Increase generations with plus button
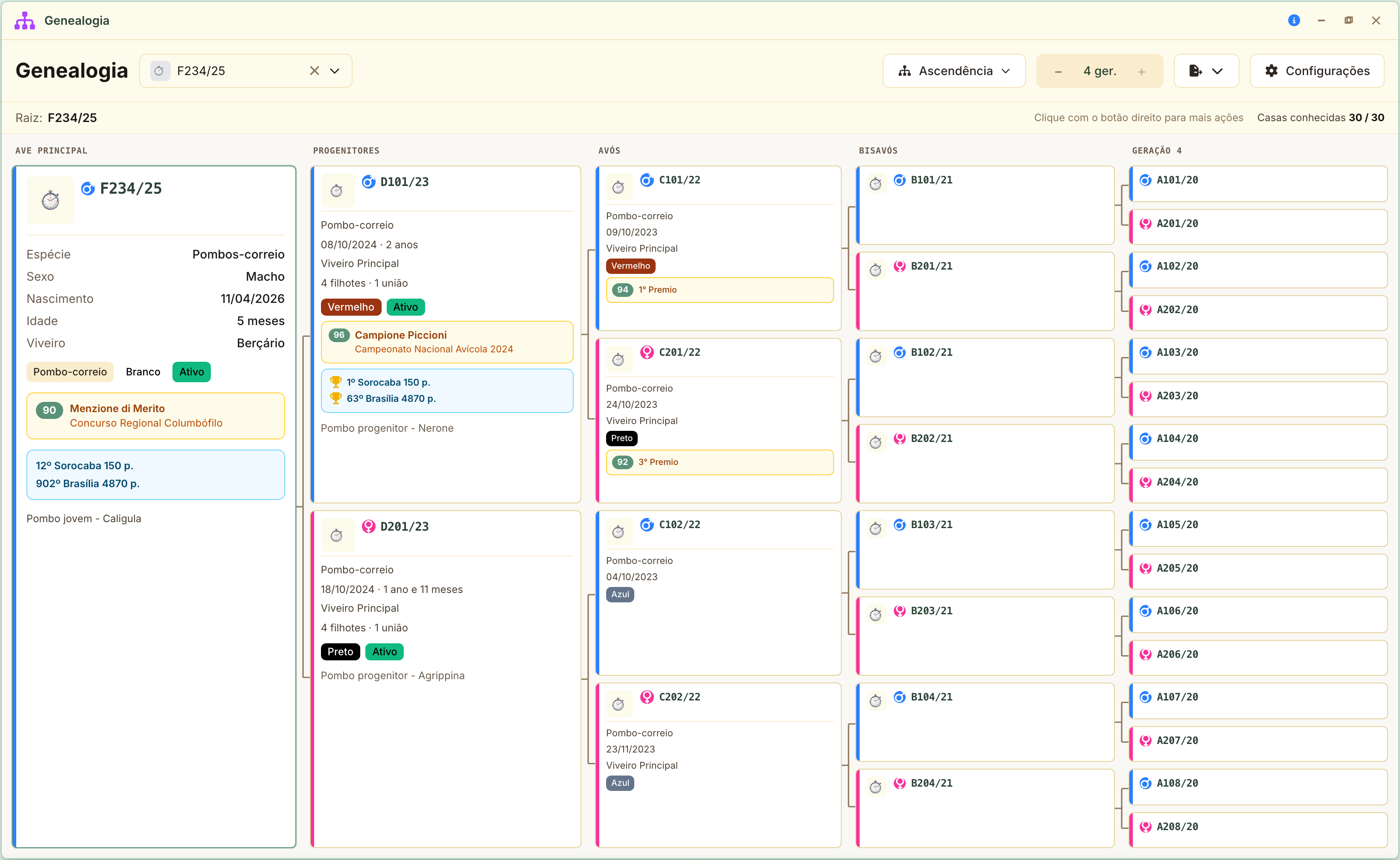Screen dimensions: 1400x860 point(1141,72)
